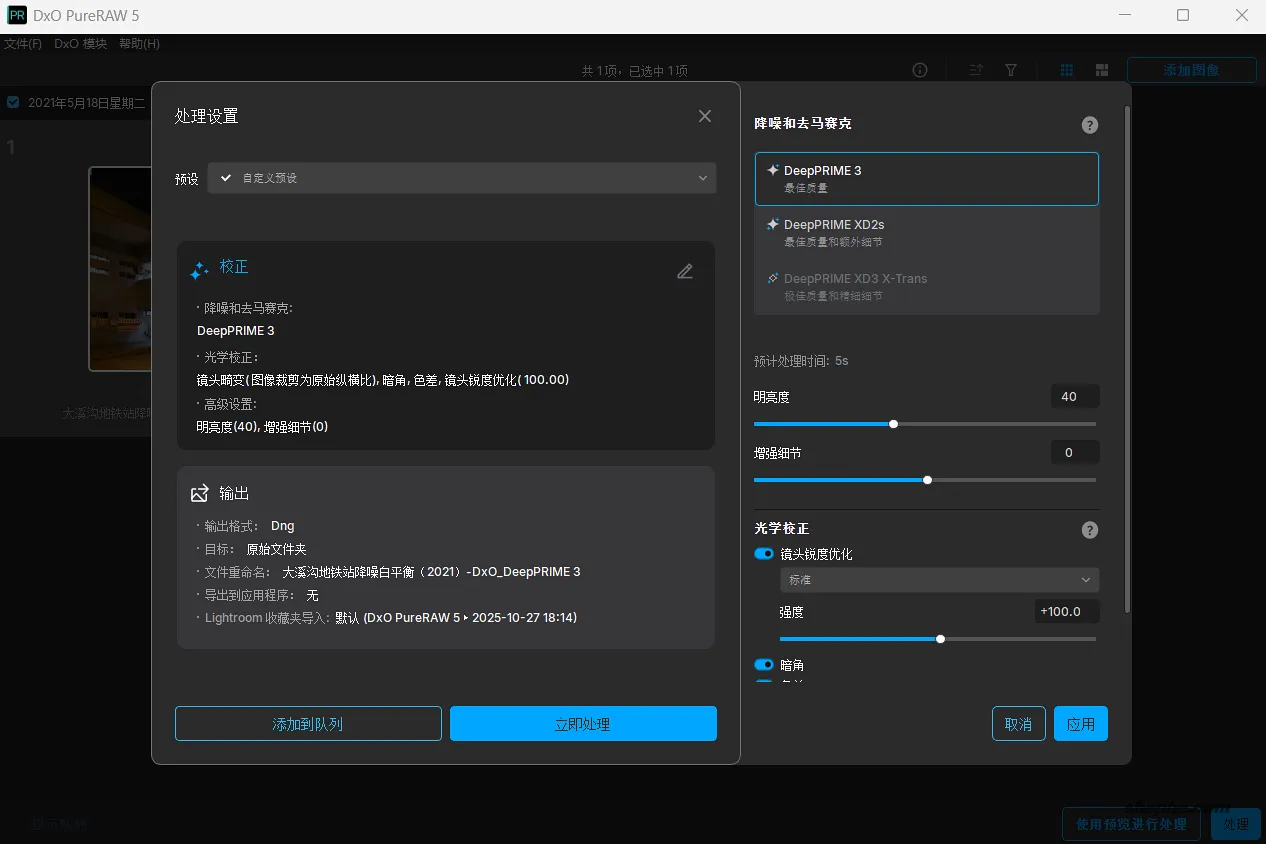Toggle the 镜头锐度优化 switch off
This screenshot has width=1266, height=844.
[764, 554]
